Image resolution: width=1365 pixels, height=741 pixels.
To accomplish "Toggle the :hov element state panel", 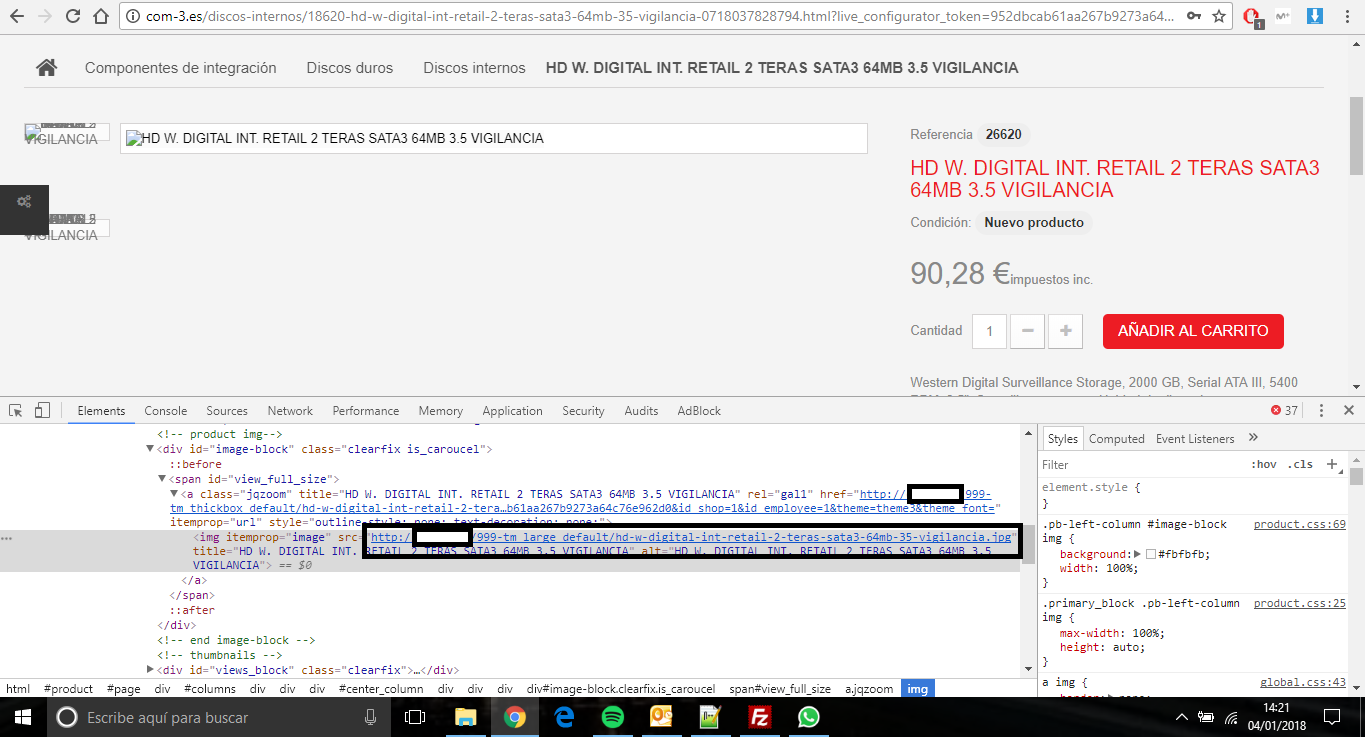I will (1264, 464).
